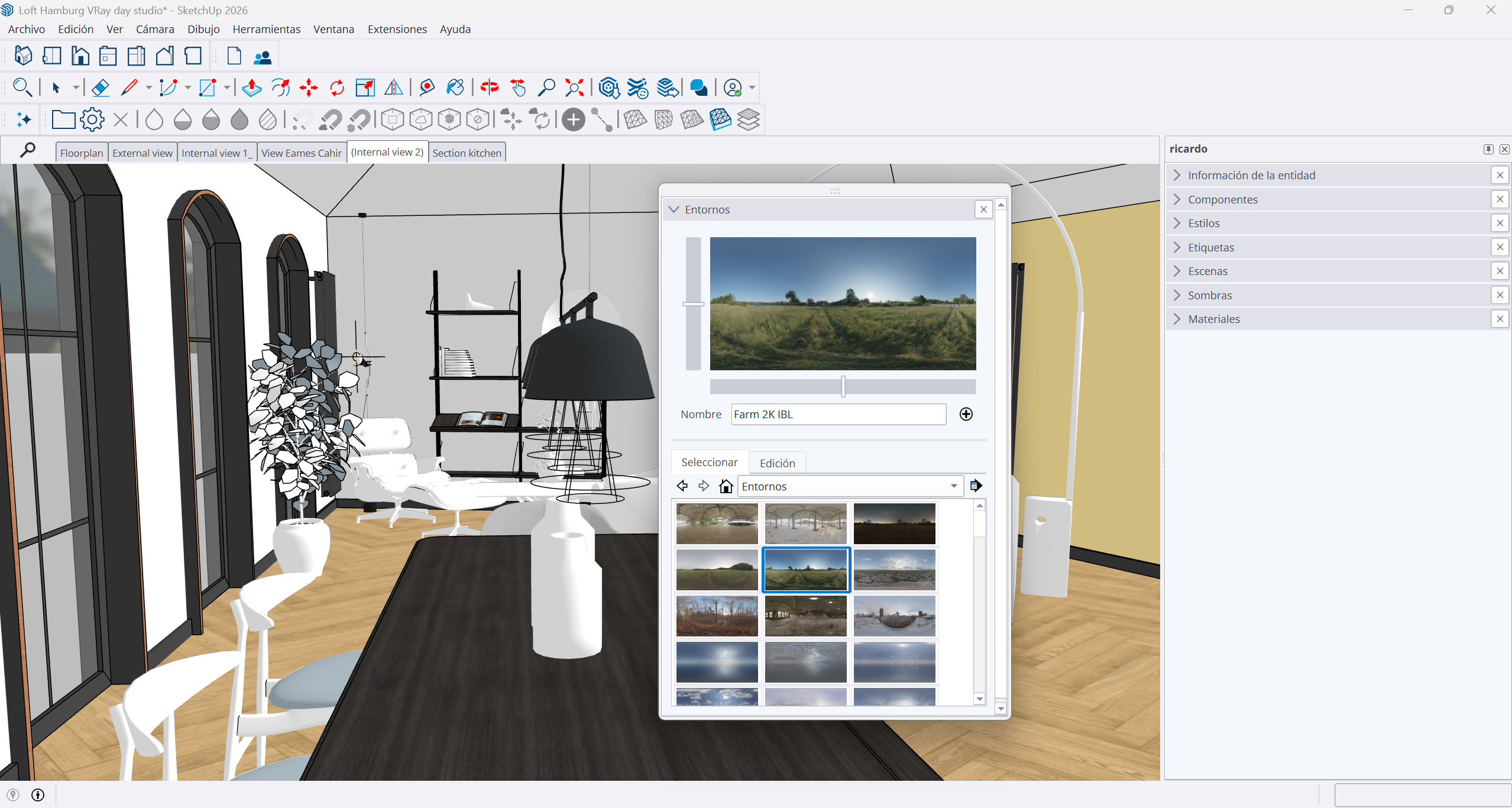Click the add environment plus button
Viewport: 1512px width, 808px height.
966,414
